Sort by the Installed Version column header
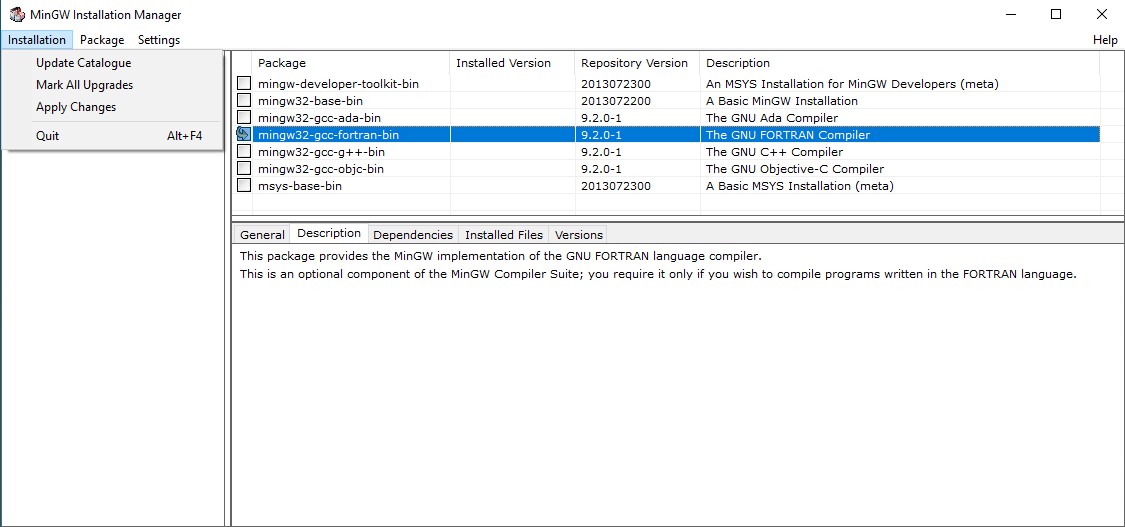Viewport: 1125px width, 527px height. click(512, 63)
